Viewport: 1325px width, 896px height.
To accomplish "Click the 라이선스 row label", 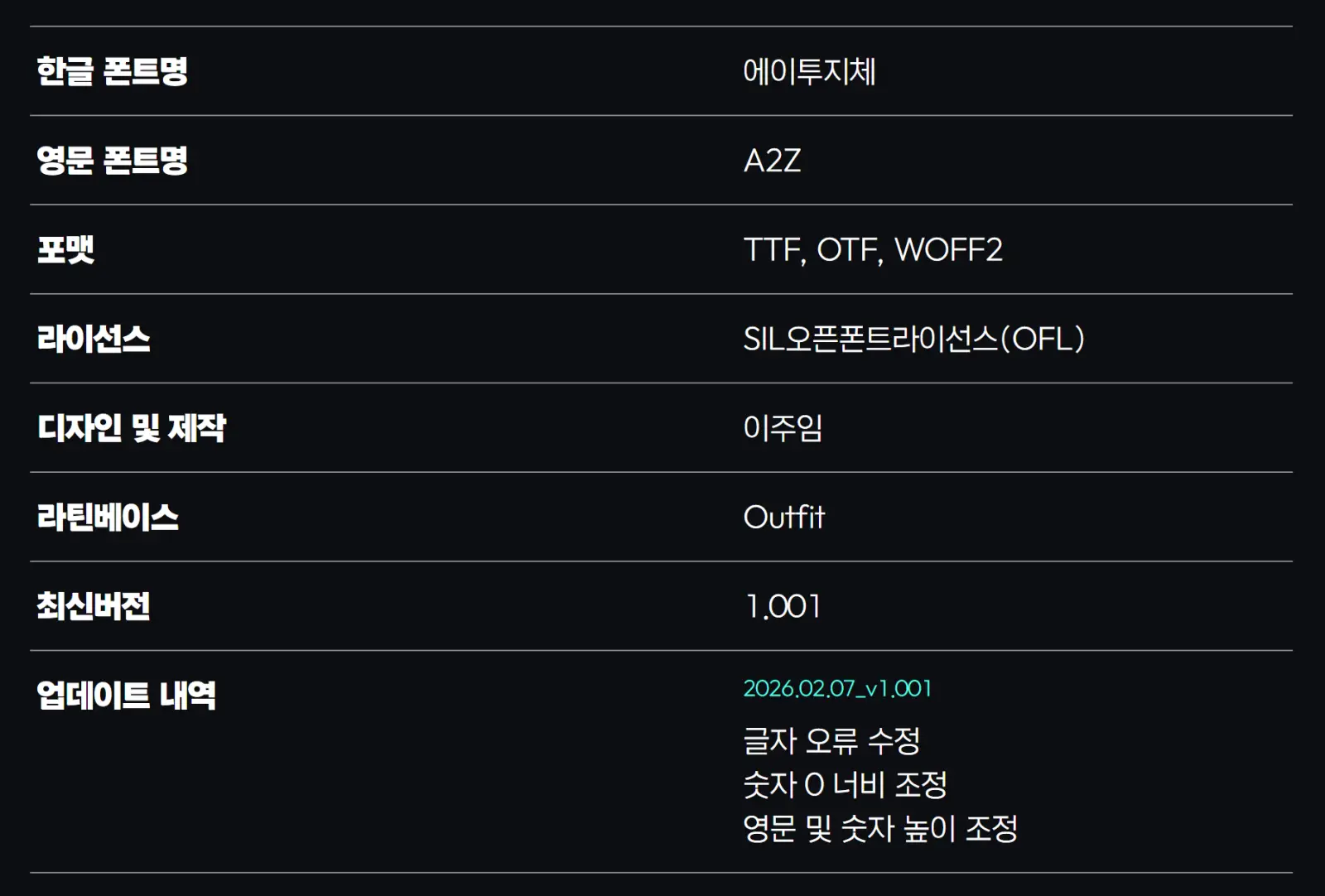I will 94,339.
